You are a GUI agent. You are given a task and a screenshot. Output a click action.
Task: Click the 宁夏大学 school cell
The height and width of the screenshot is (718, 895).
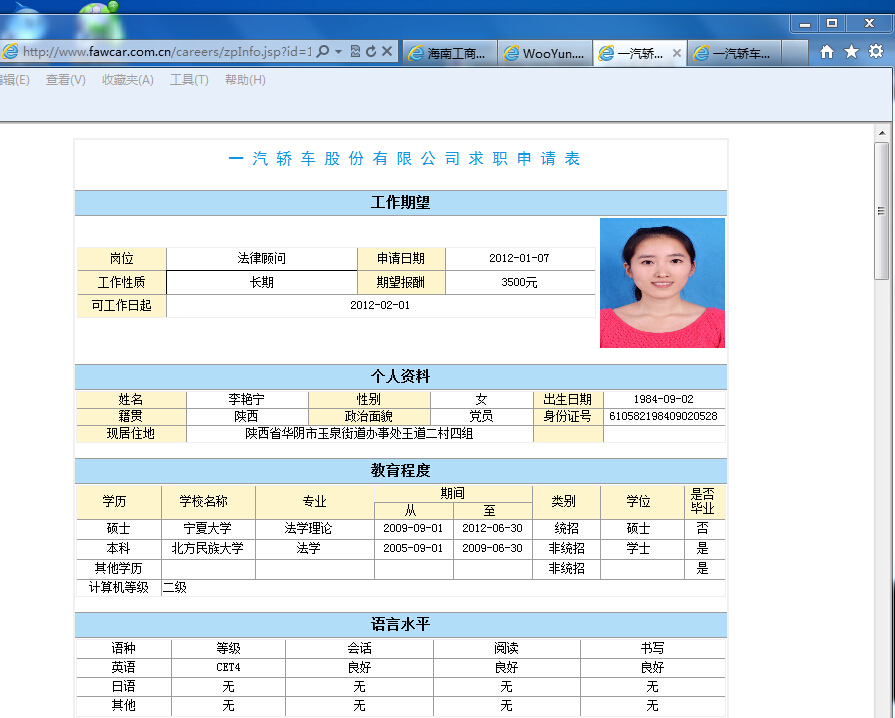point(208,529)
